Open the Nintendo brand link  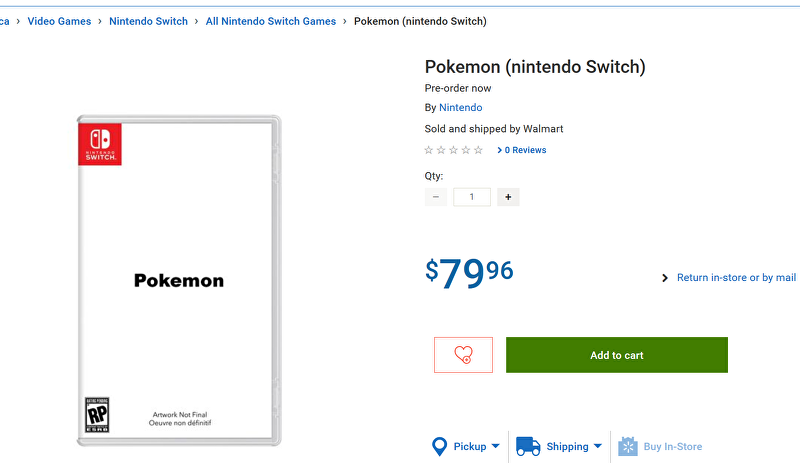click(x=461, y=108)
